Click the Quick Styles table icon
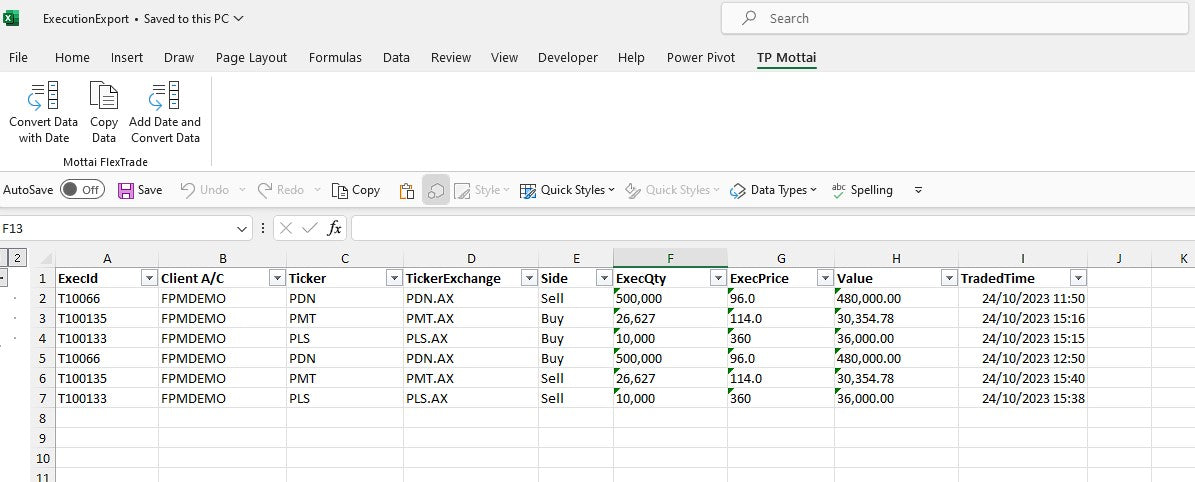The width and height of the screenshot is (1195, 482). coord(527,191)
